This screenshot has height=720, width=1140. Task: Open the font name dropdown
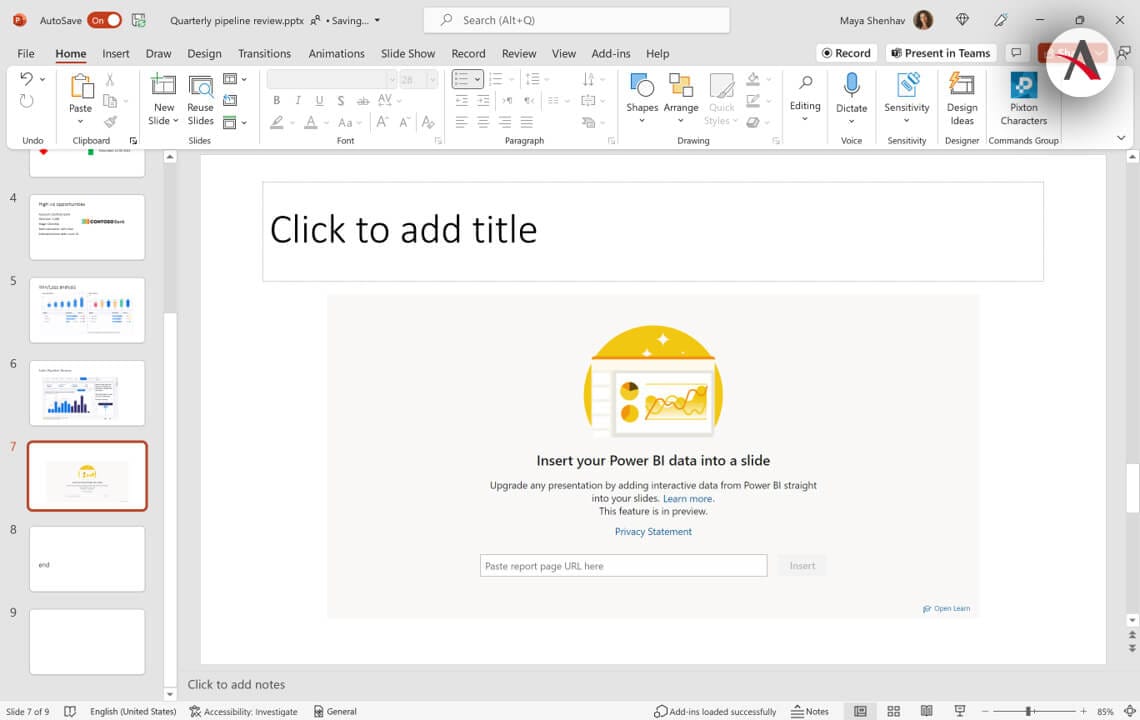coord(392,79)
